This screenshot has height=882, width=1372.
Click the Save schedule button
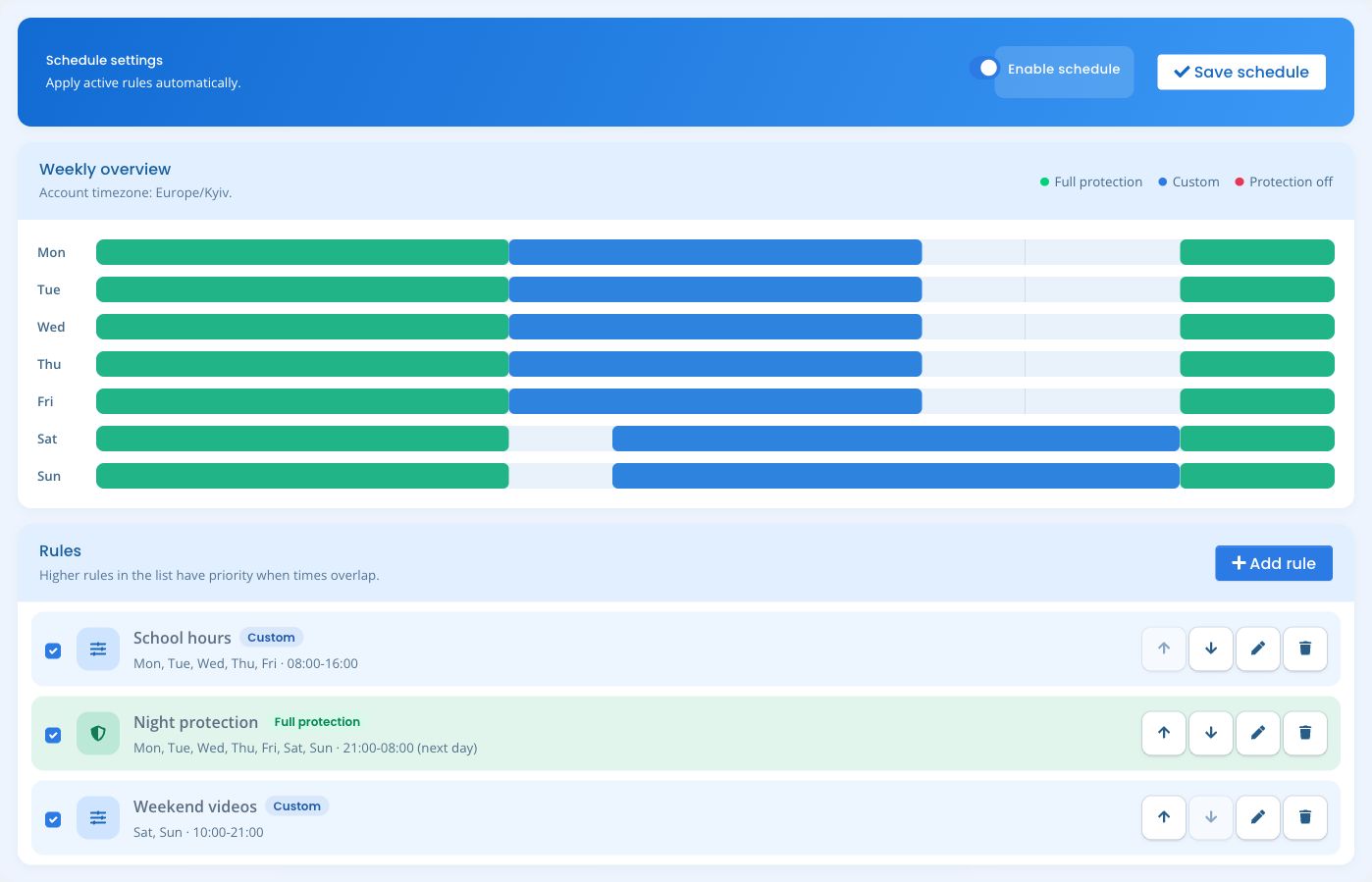(x=1241, y=72)
